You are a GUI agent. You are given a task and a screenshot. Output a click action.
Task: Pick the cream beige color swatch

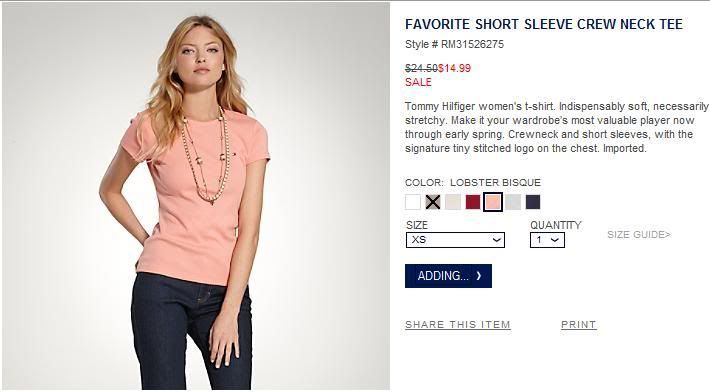pos(453,202)
